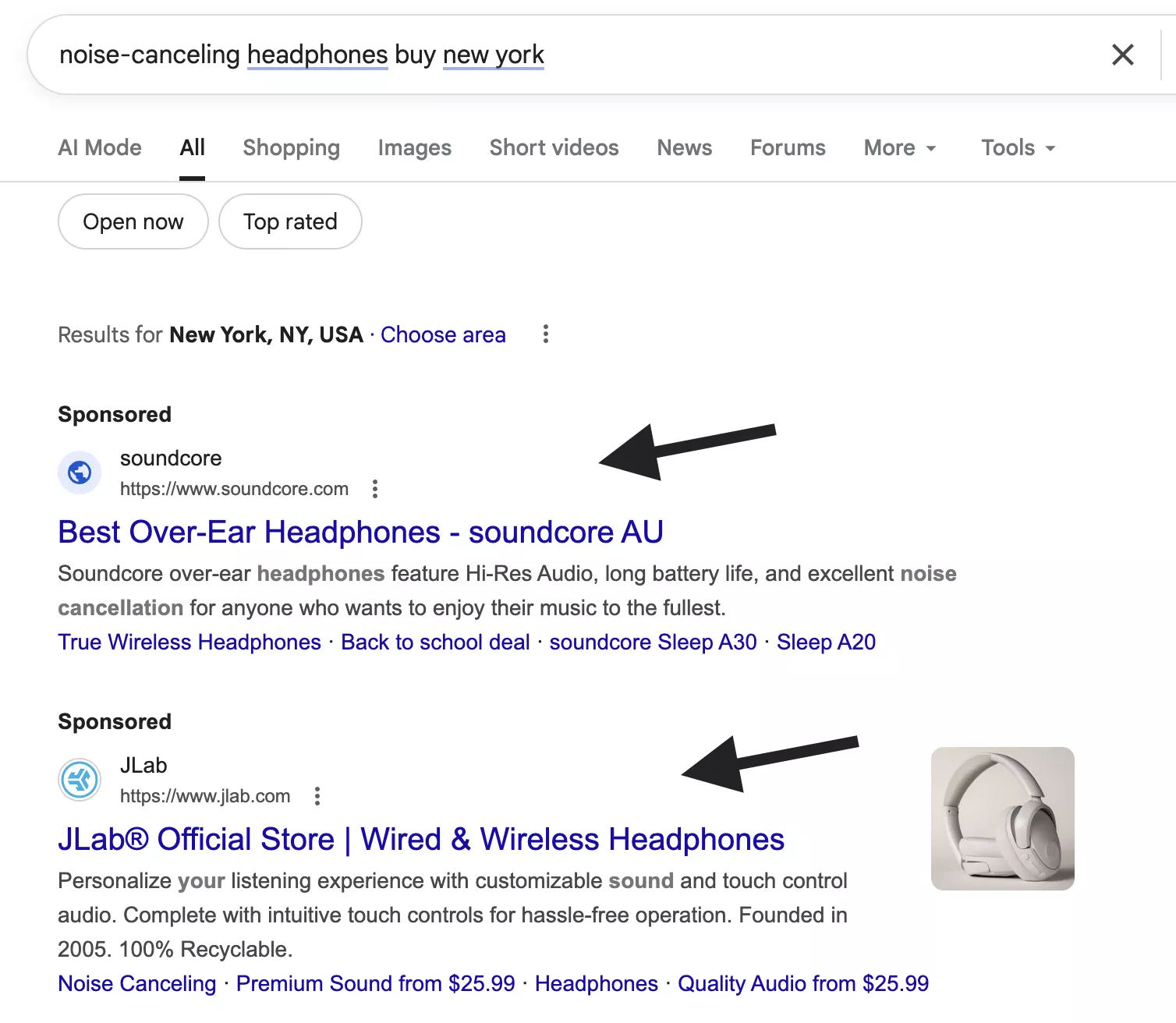
Task: Click the soundcore site favicon
Action: tap(79, 473)
